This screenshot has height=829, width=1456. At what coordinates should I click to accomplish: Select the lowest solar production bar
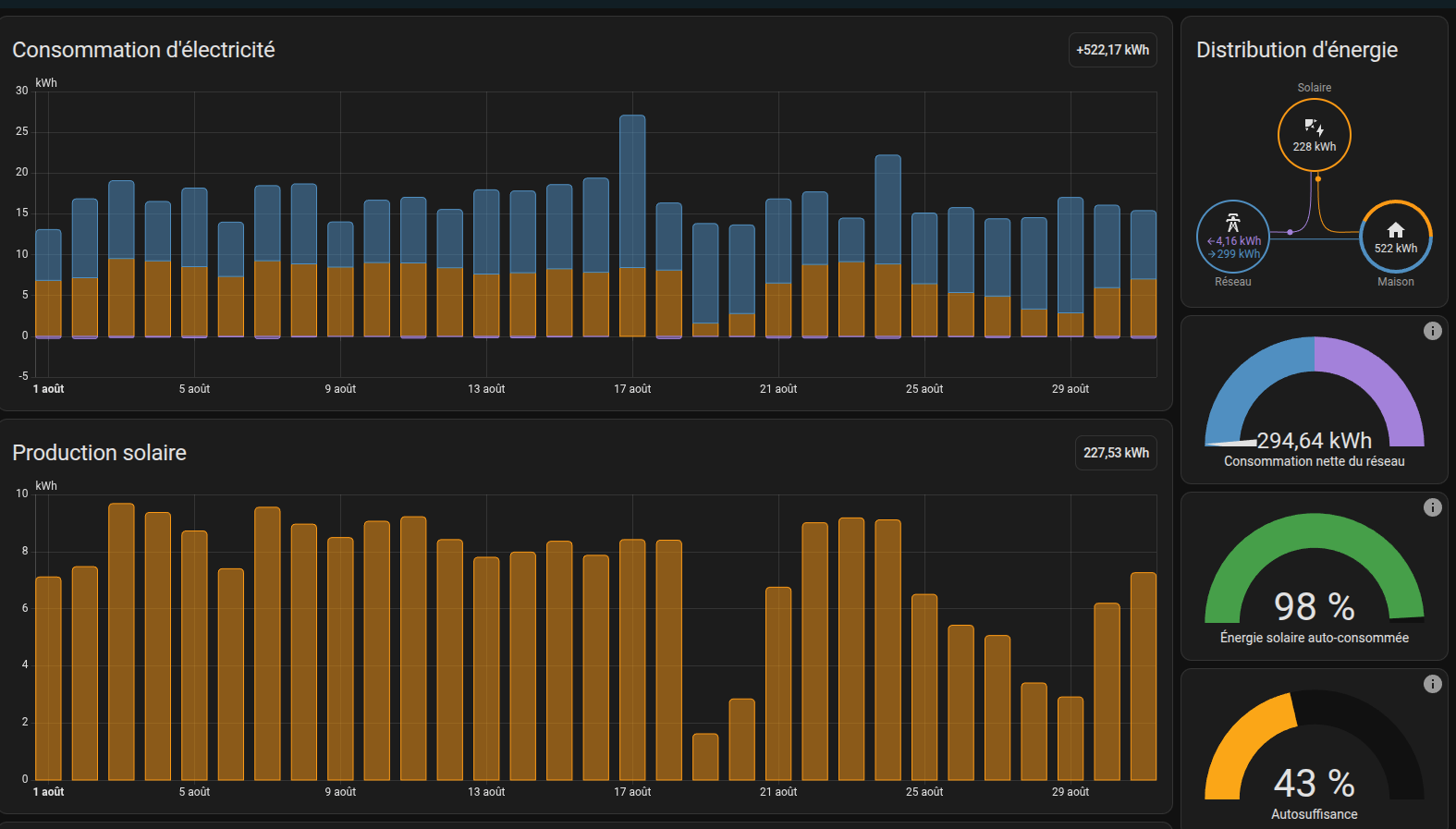pyautogui.click(x=705, y=756)
